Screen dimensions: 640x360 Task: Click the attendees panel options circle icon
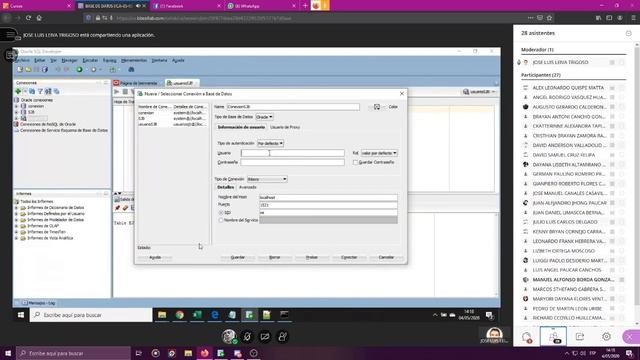pos(629,33)
